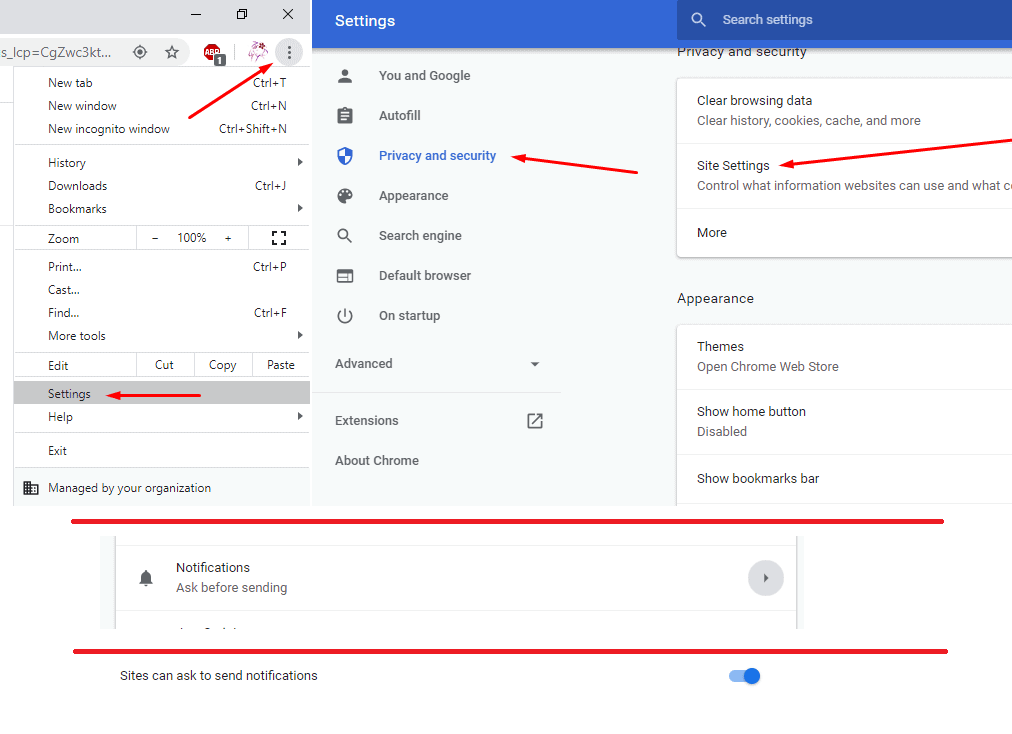Screen dimensions: 1012x734
Task: Toggle Sites can ask to send notifications
Action: (745, 676)
